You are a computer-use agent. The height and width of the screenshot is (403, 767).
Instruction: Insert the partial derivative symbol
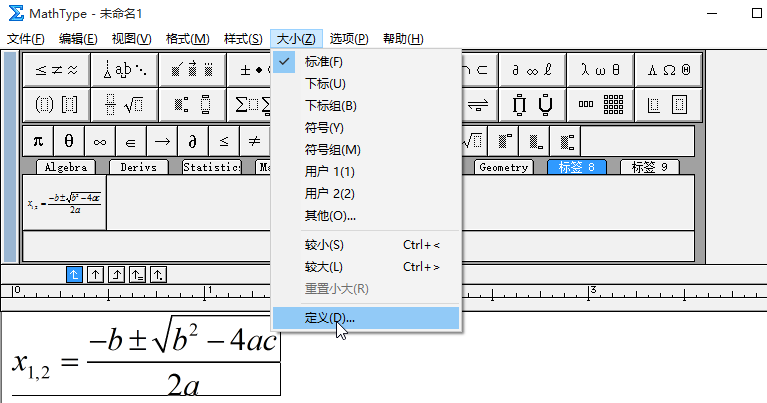(192, 141)
